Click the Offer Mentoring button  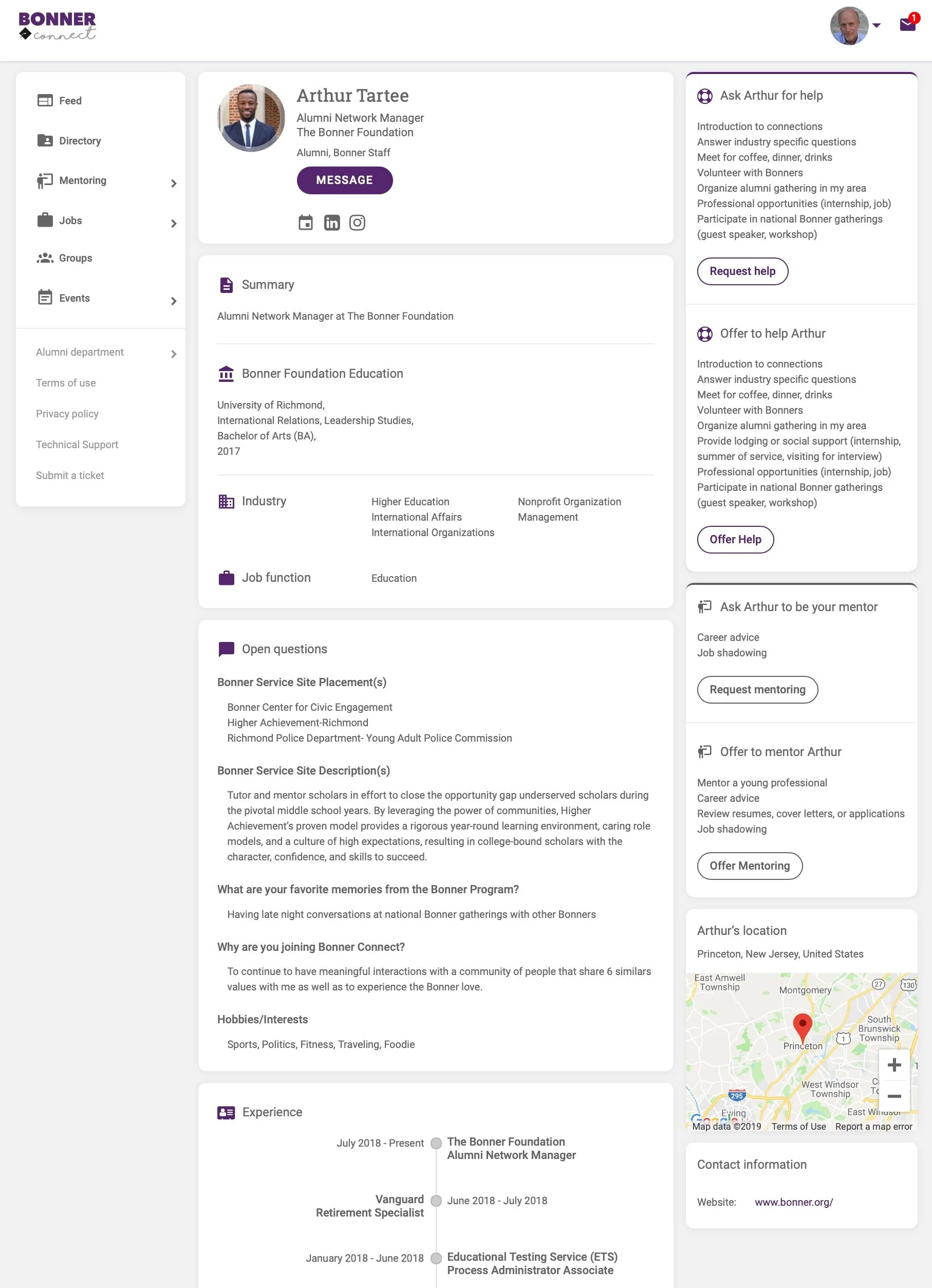point(749,866)
